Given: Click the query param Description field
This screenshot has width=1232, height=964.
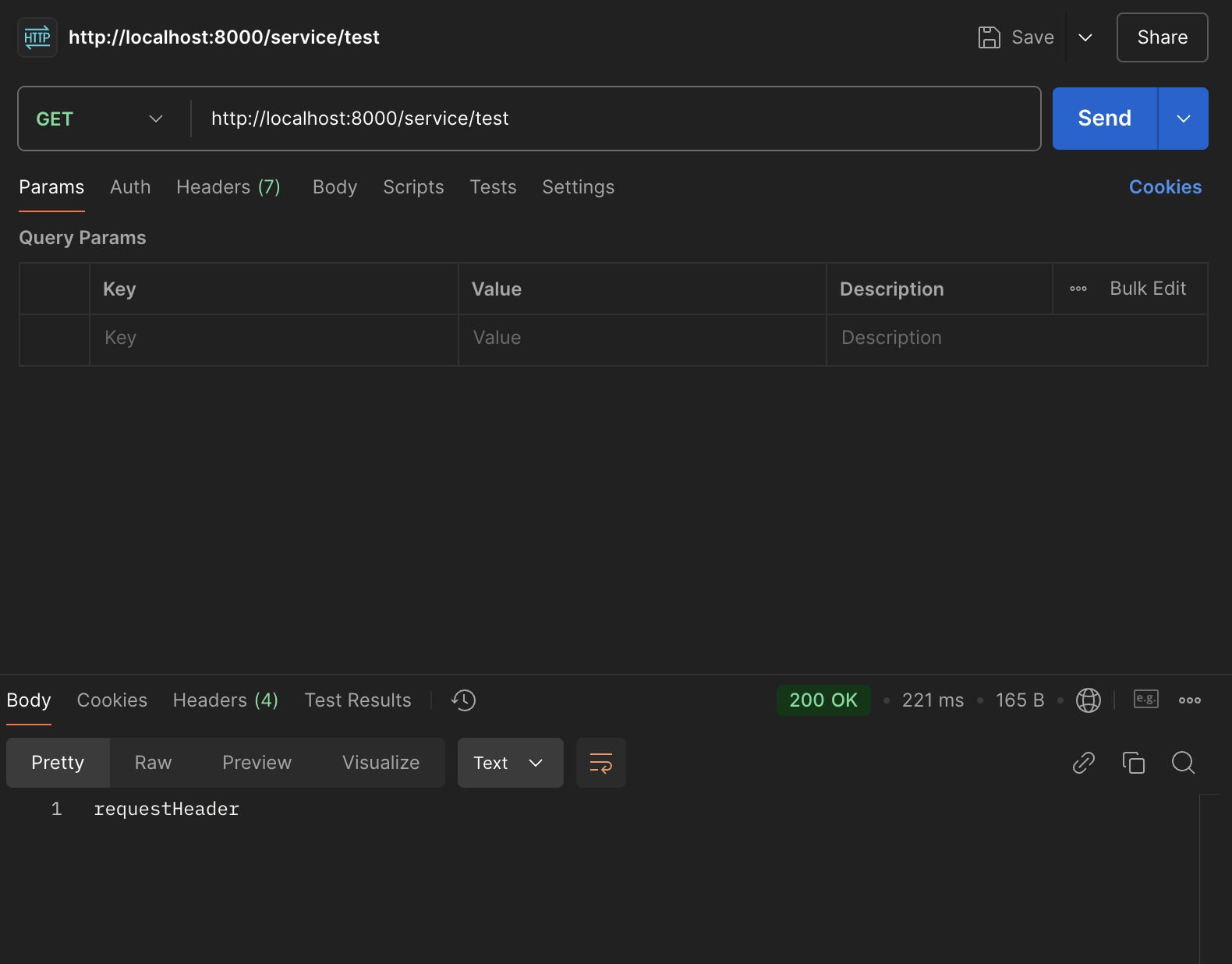Looking at the screenshot, I should (x=1017, y=340).
